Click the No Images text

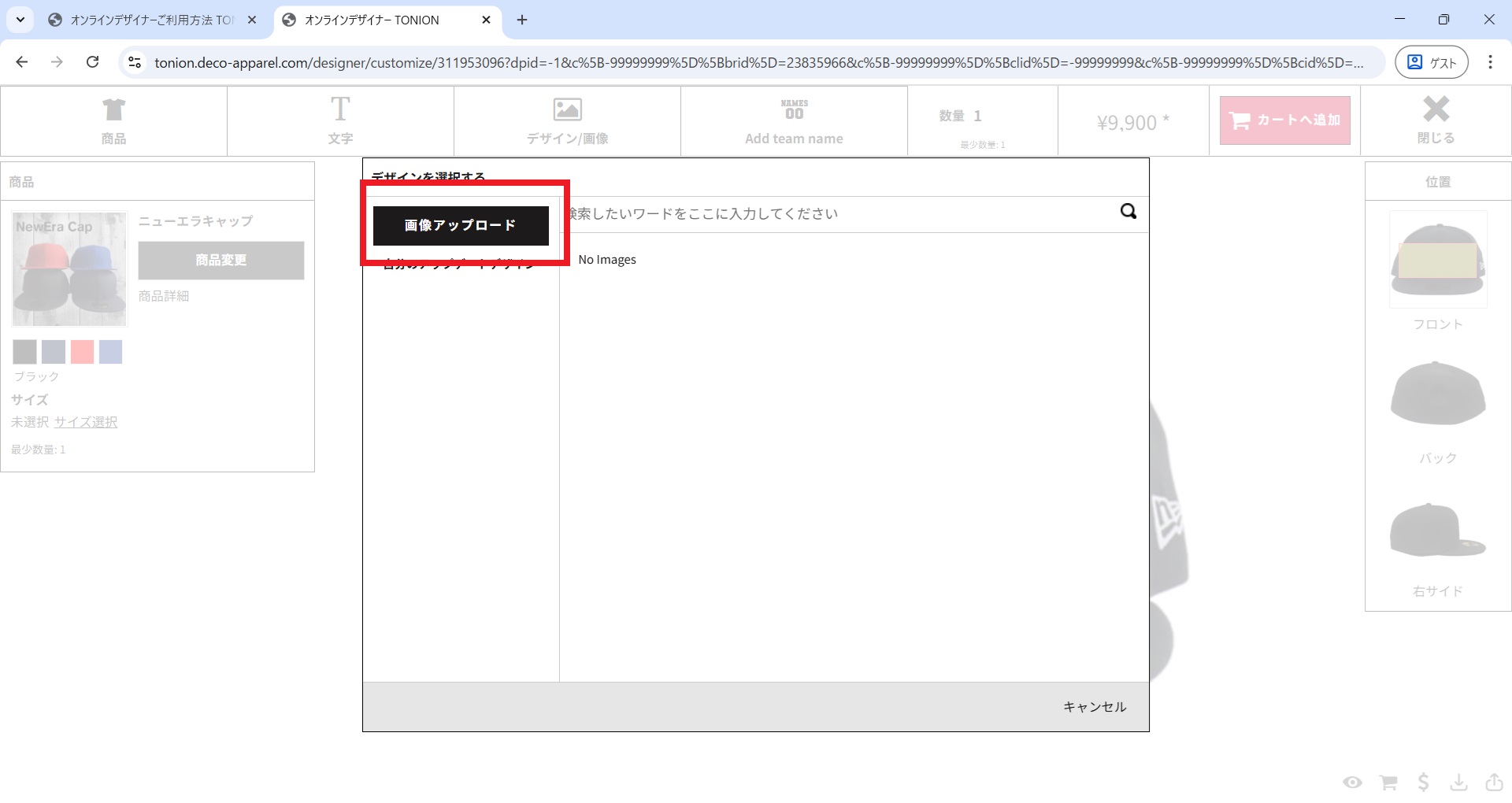607,260
